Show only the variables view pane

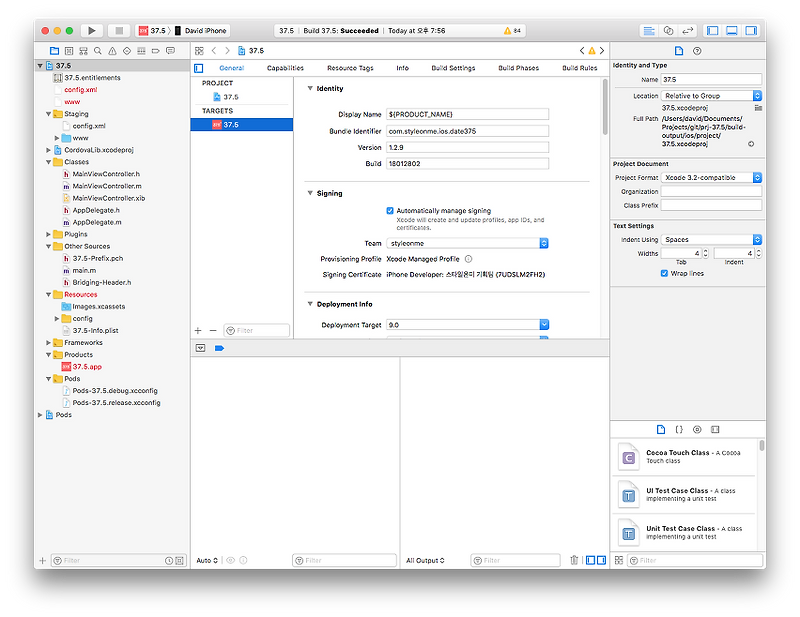[x=590, y=560]
